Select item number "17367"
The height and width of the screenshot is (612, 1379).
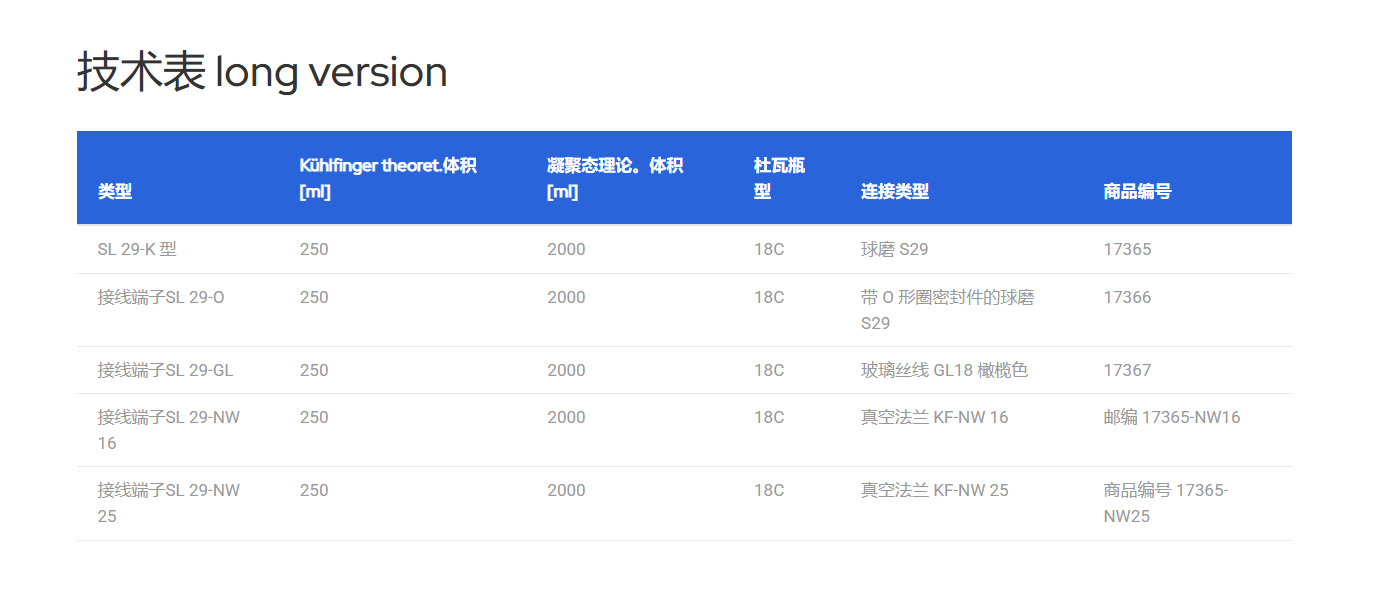coord(1127,370)
